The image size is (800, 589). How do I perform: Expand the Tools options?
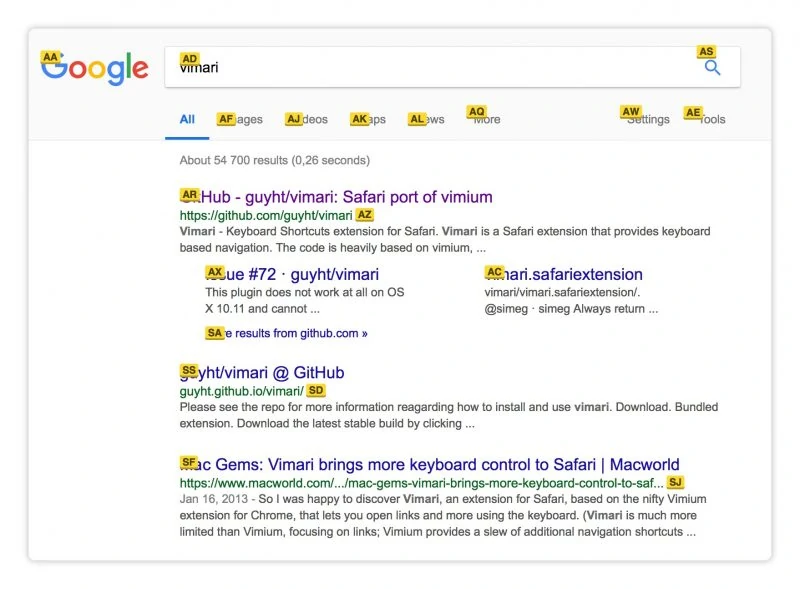click(706, 119)
